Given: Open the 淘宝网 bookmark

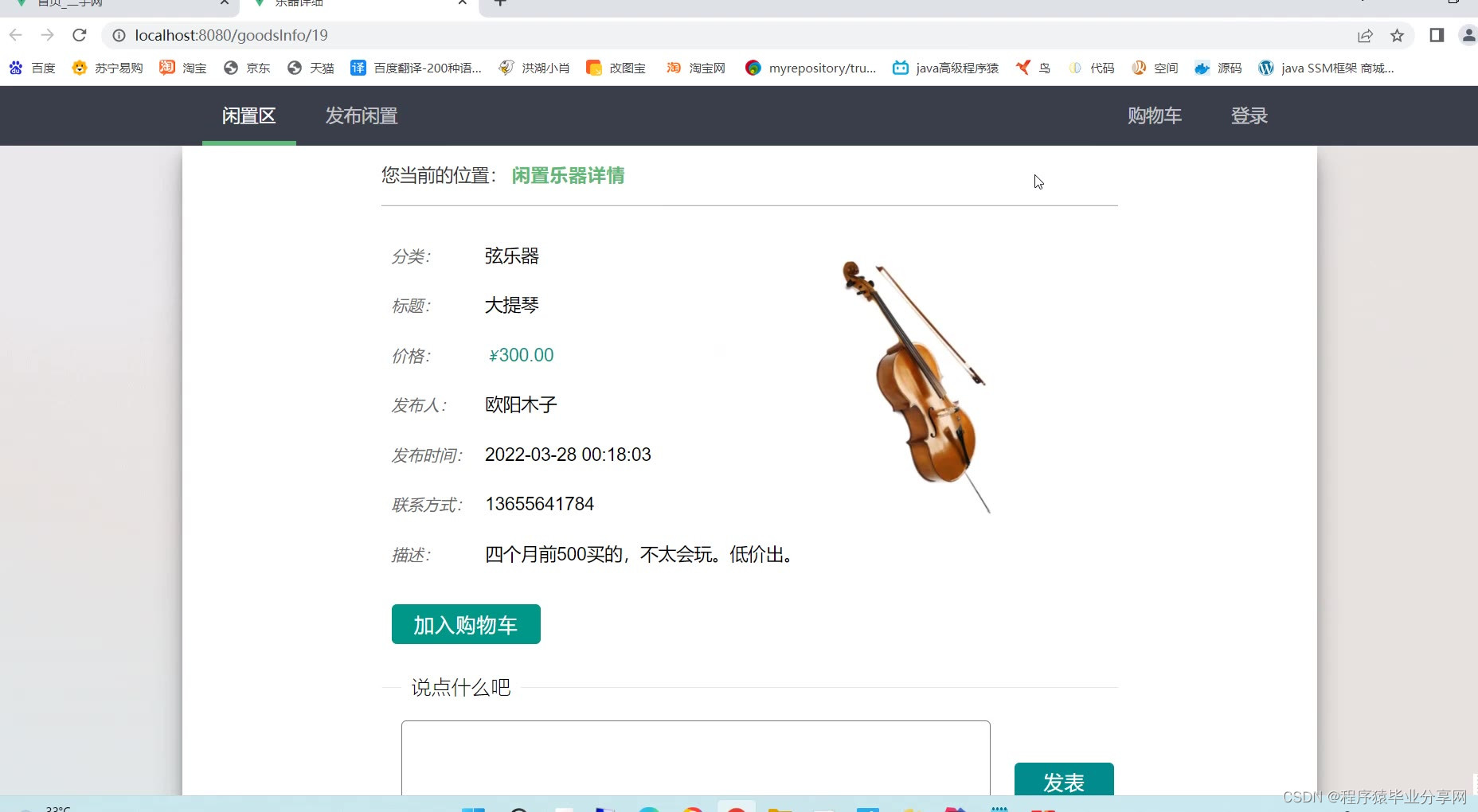Looking at the screenshot, I should 696,68.
